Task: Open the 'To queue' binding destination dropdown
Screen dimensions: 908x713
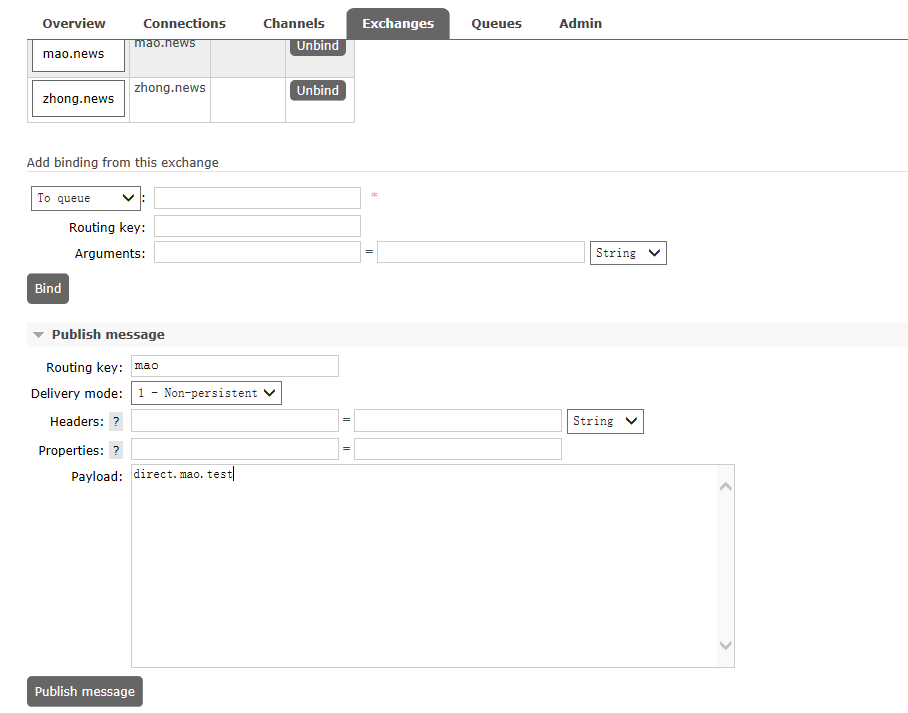Action: [86, 198]
